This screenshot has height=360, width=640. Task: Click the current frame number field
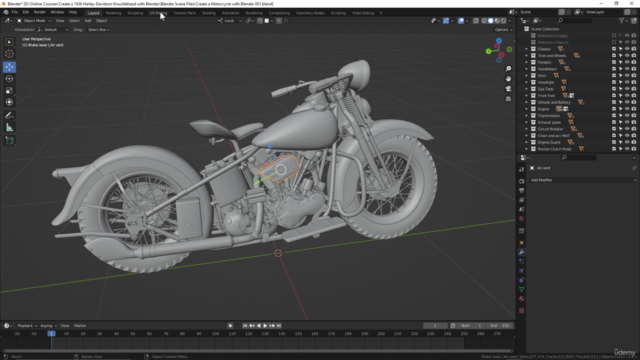(435, 326)
